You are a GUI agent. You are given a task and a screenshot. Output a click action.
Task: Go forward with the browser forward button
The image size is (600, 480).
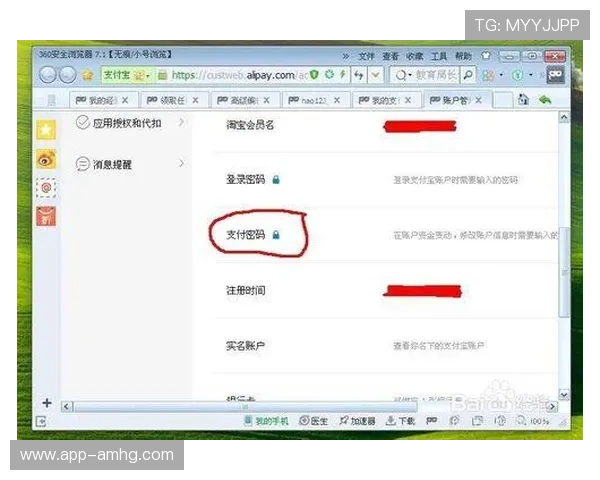(x=68, y=75)
